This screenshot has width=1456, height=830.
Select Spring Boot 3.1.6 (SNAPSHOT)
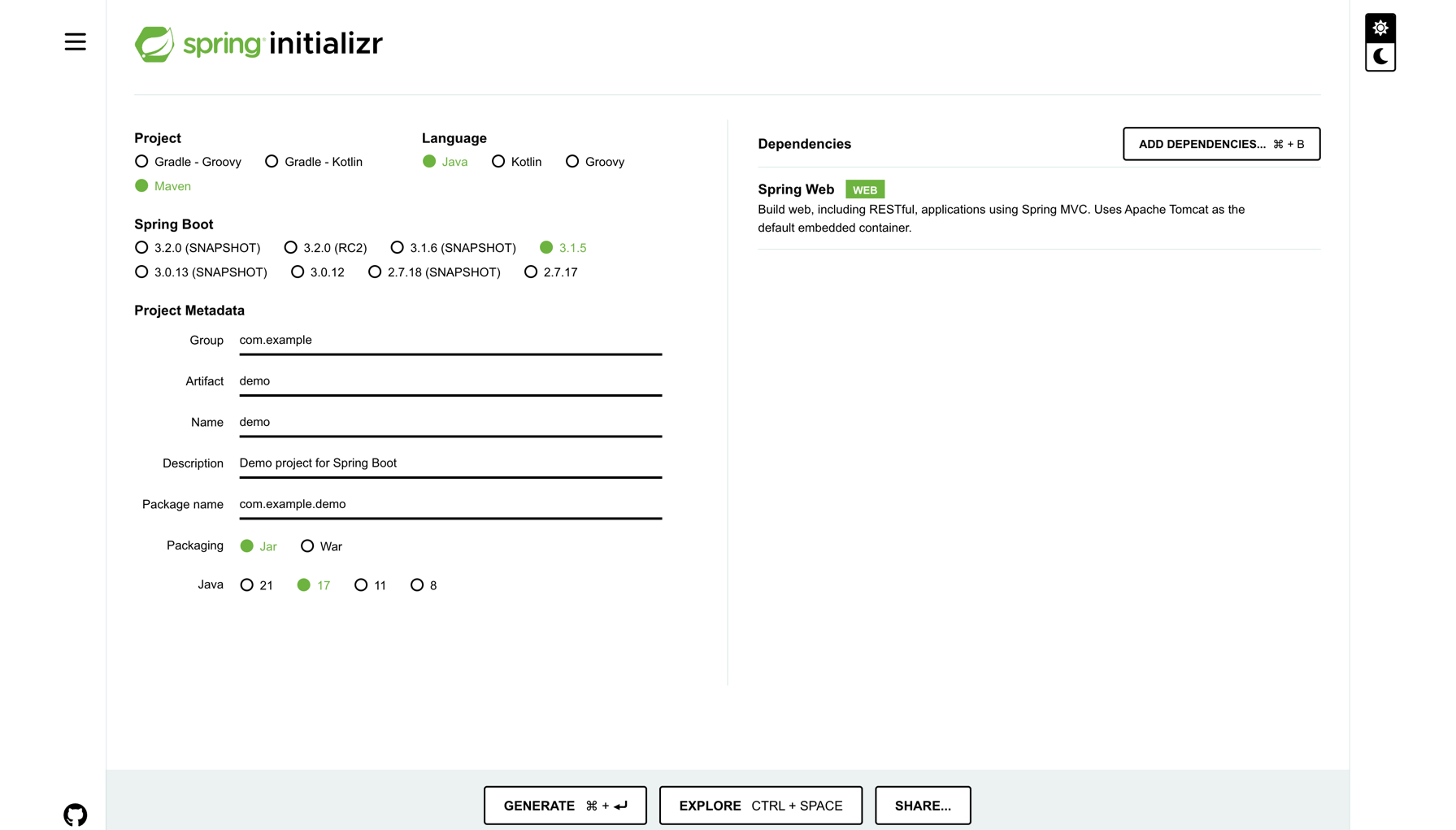(x=453, y=248)
